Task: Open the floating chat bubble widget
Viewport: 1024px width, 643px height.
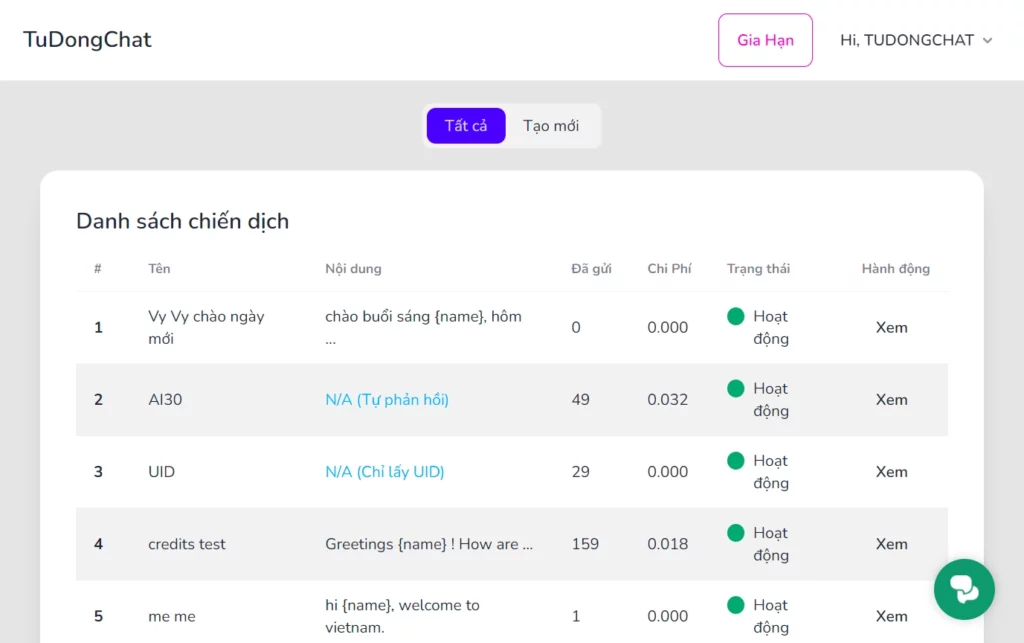Action: [964, 589]
